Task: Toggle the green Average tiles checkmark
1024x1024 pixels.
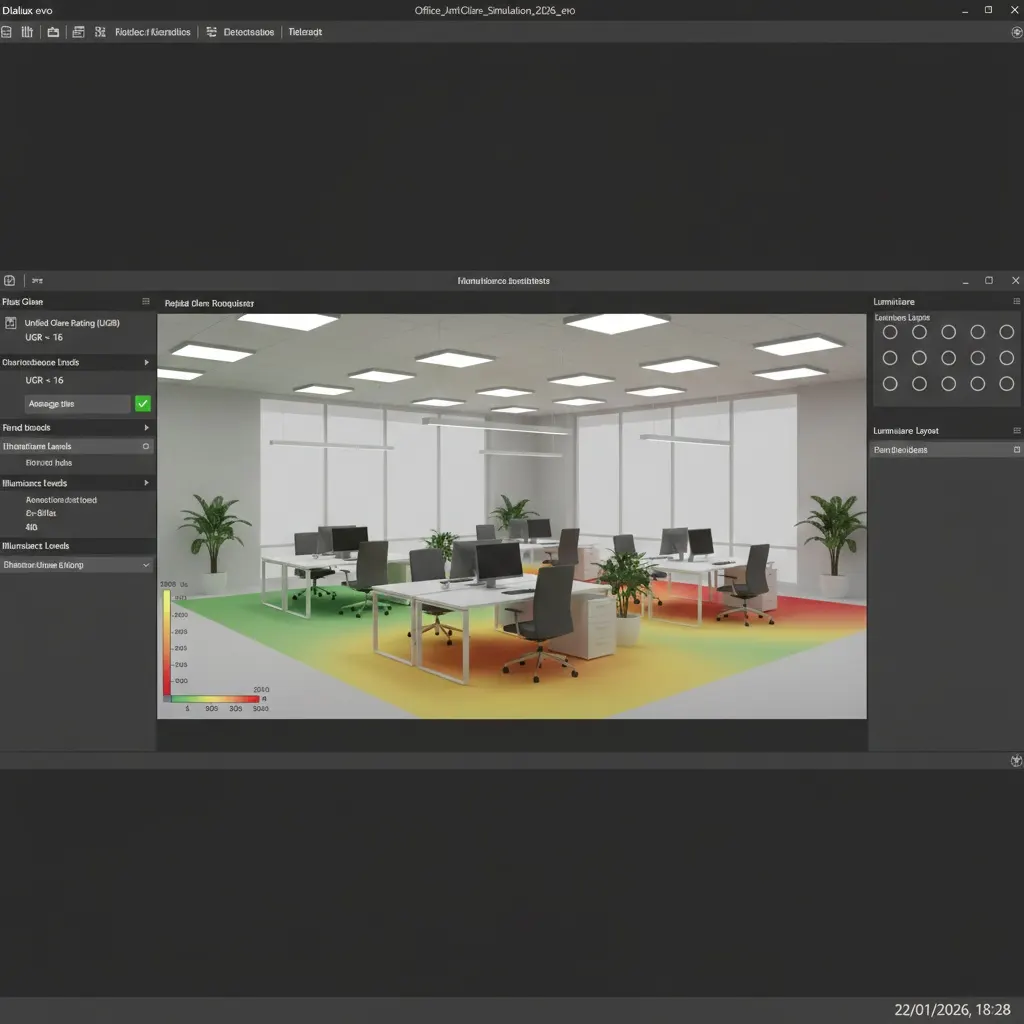Action: pos(142,403)
